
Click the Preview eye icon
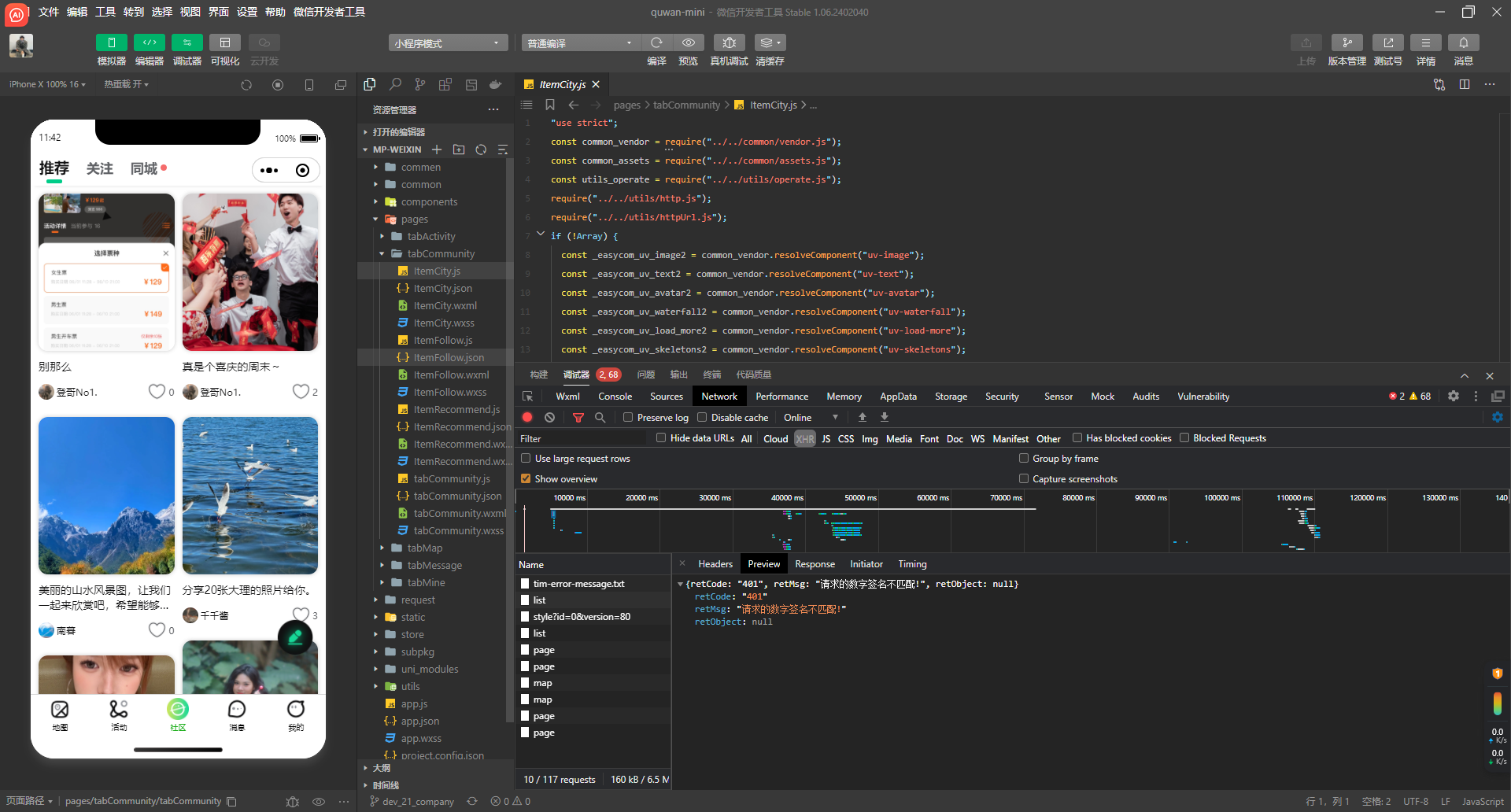[x=688, y=42]
